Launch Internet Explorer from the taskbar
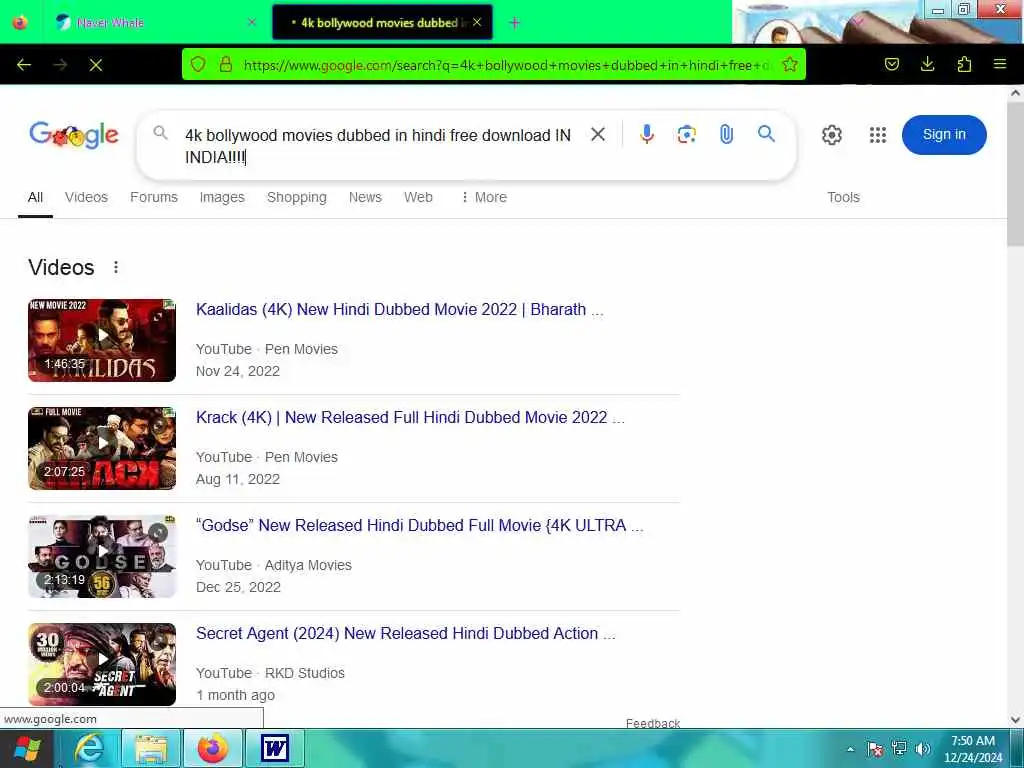This screenshot has width=1024, height=768. coord(89,749)
